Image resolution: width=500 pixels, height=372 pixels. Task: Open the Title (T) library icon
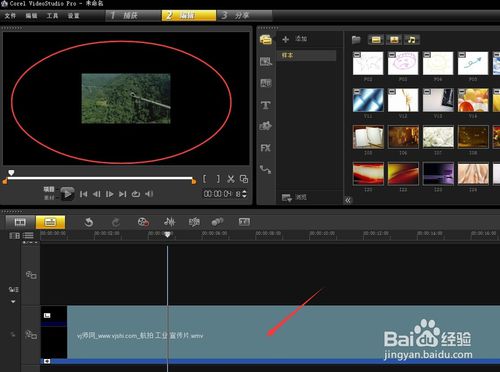[265, 105]
